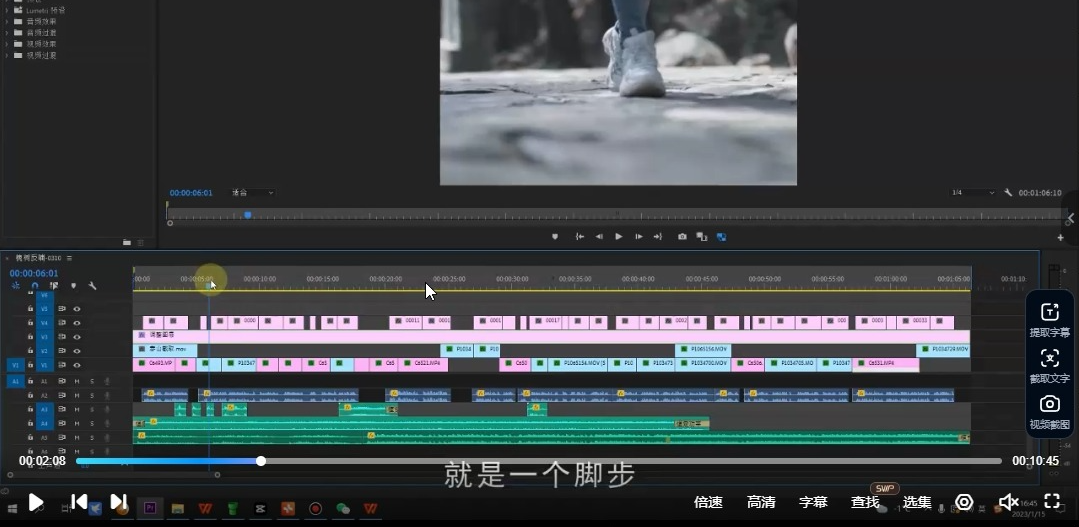Click the comparison view icon
This screenshot has height=527, width=1079.
coord(702,237)
